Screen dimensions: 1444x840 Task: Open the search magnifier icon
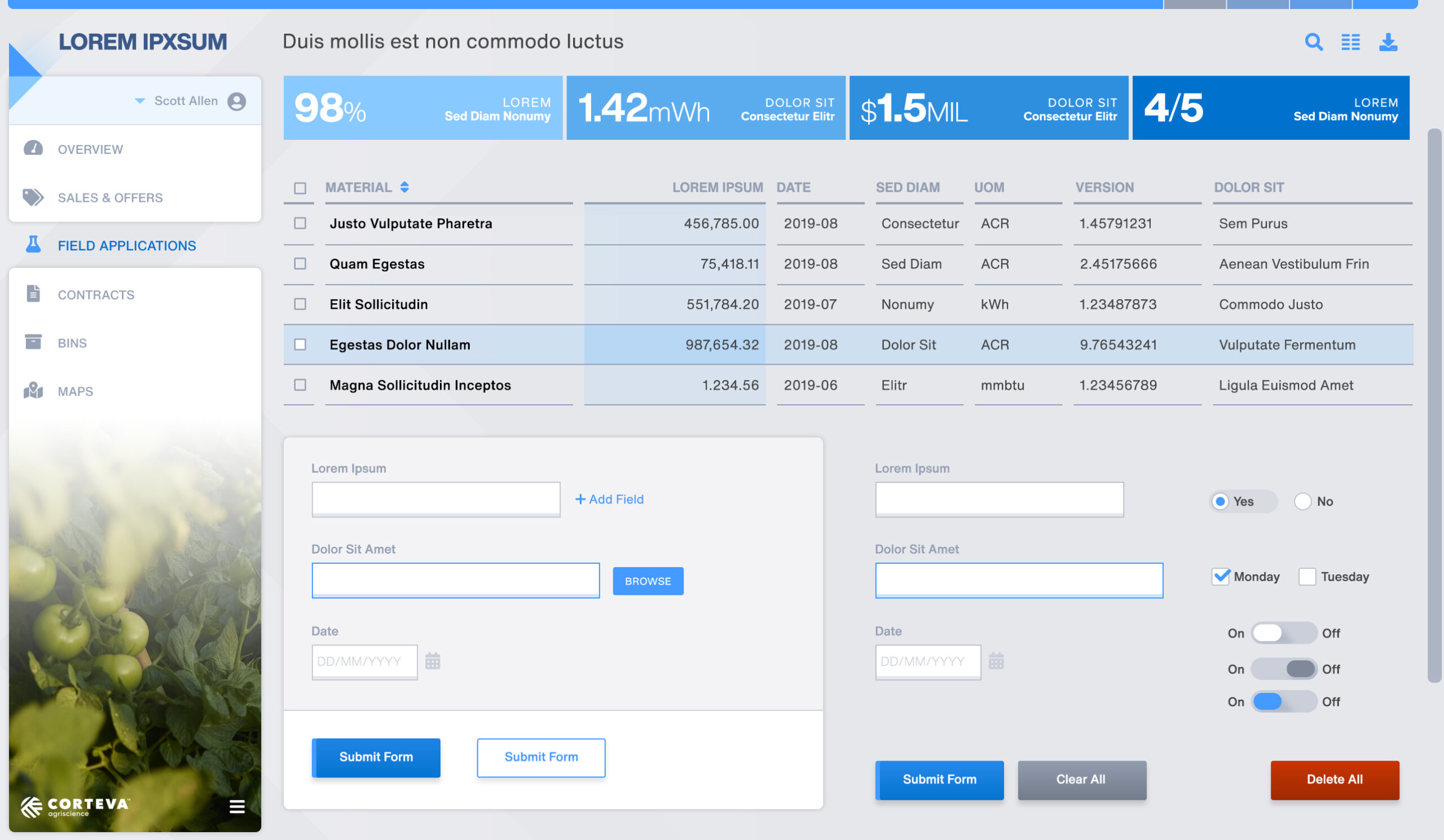1313,42
